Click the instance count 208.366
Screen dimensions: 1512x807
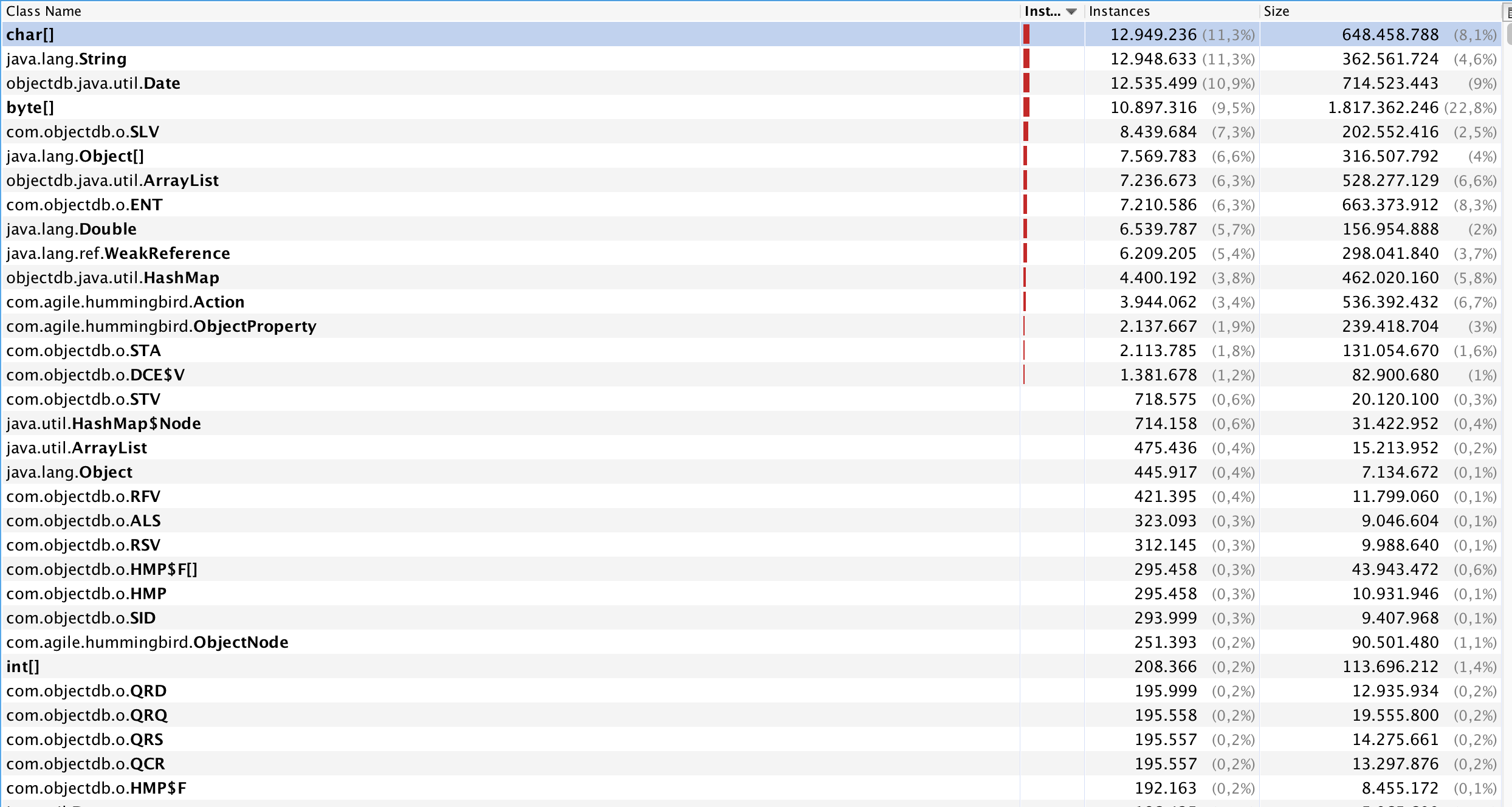pyautogui.click(x=1166, y=667)
